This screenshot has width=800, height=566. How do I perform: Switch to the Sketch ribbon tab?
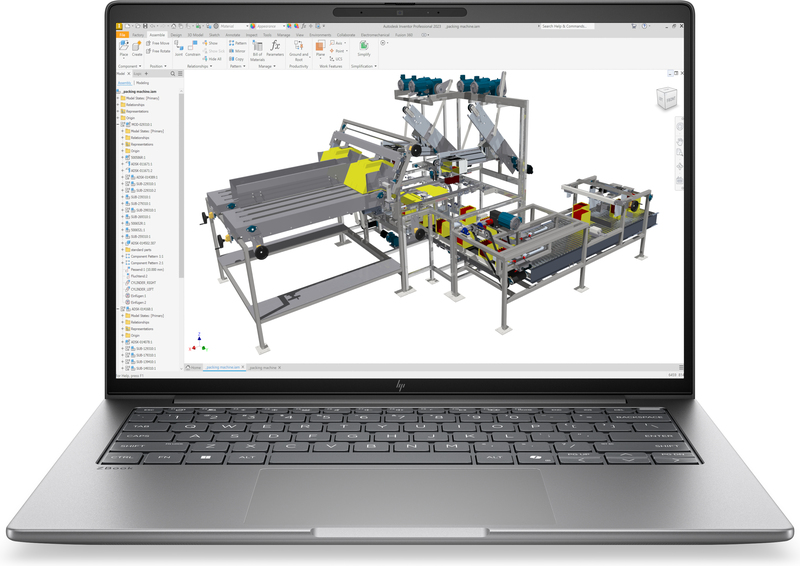click(x=214, y=35)
